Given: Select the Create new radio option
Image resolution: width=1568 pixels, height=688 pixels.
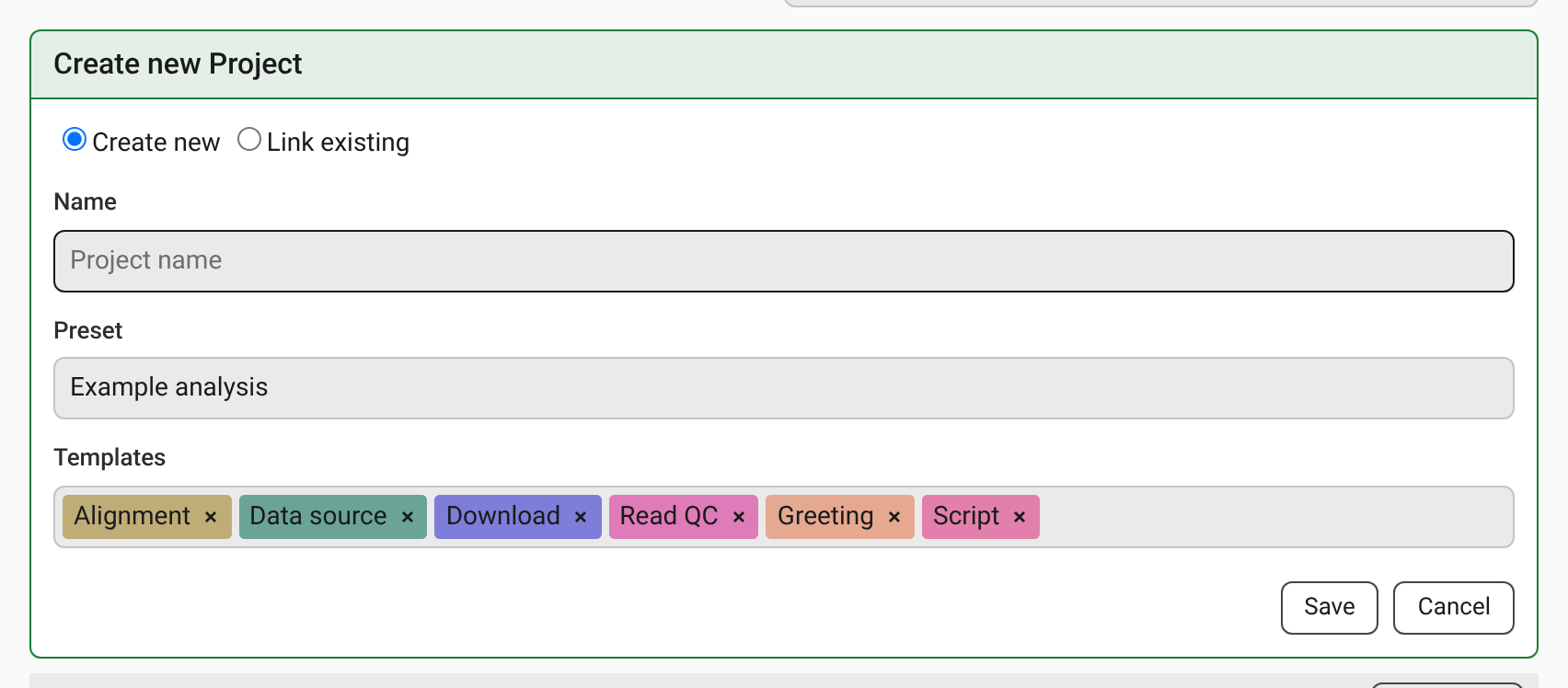Looking at the screenshot, I should (75, 140).
